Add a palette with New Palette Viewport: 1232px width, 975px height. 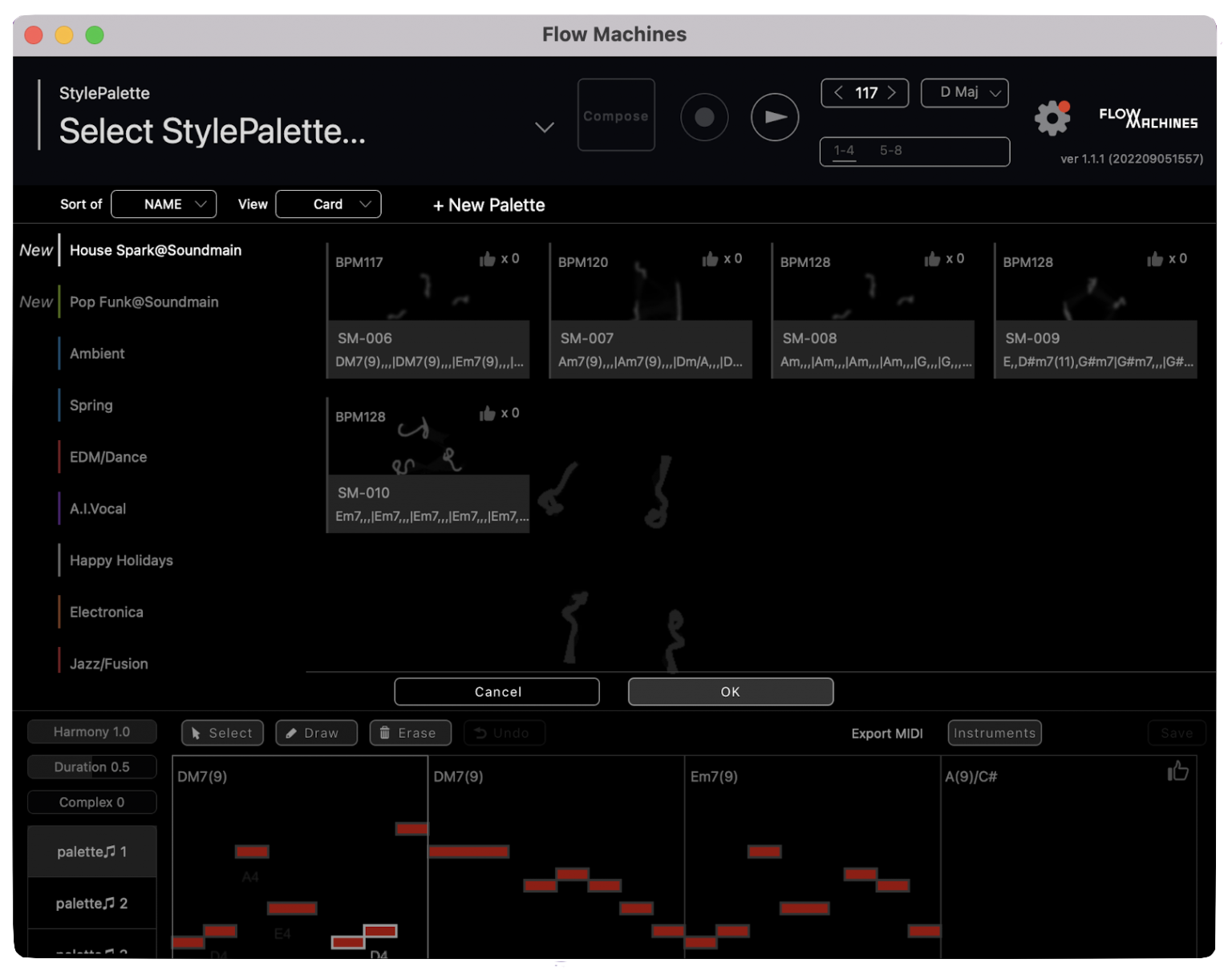(488, 205)
